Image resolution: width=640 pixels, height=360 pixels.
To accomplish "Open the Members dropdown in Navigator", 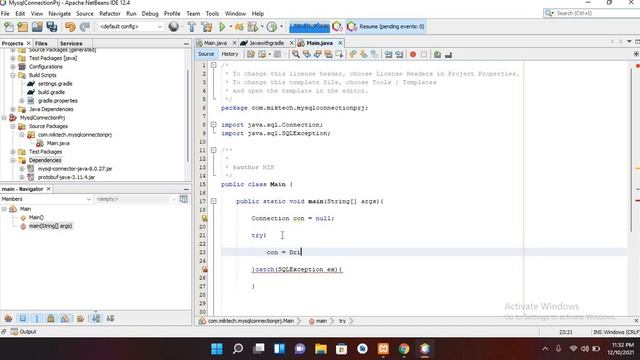I will [x=46, y=199].
